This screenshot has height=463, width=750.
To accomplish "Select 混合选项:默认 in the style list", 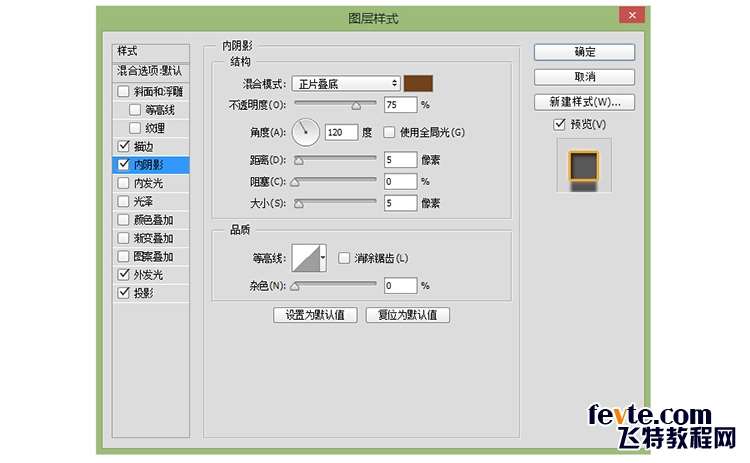I will pyautogui.click(x=151, y=71).
